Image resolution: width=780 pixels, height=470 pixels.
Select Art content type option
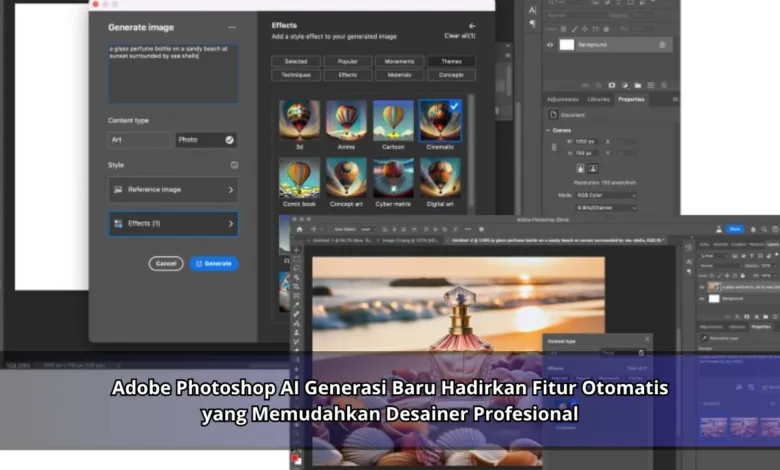pyautogui.click(x=139, y=140)
